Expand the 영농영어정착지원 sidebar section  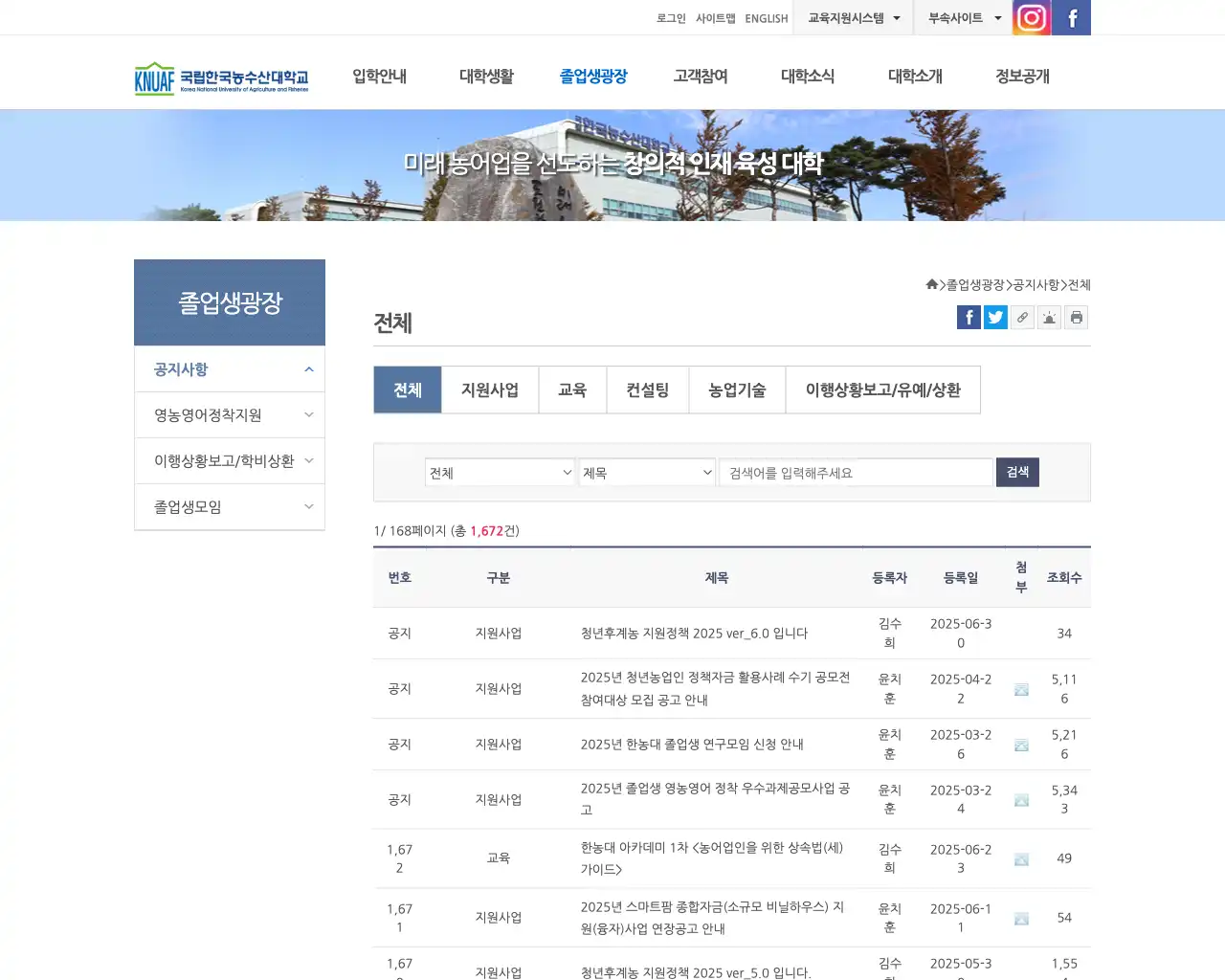pos(230,415)
